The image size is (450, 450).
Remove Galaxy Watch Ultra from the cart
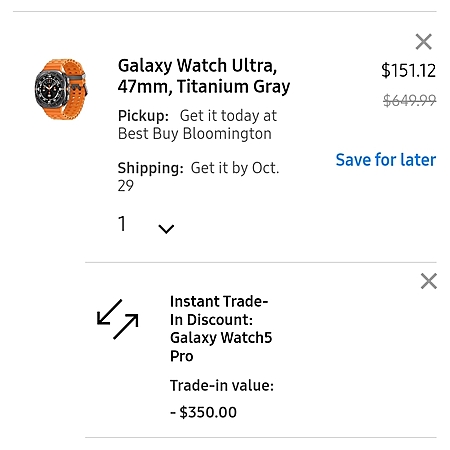click(x=424, y=42)
